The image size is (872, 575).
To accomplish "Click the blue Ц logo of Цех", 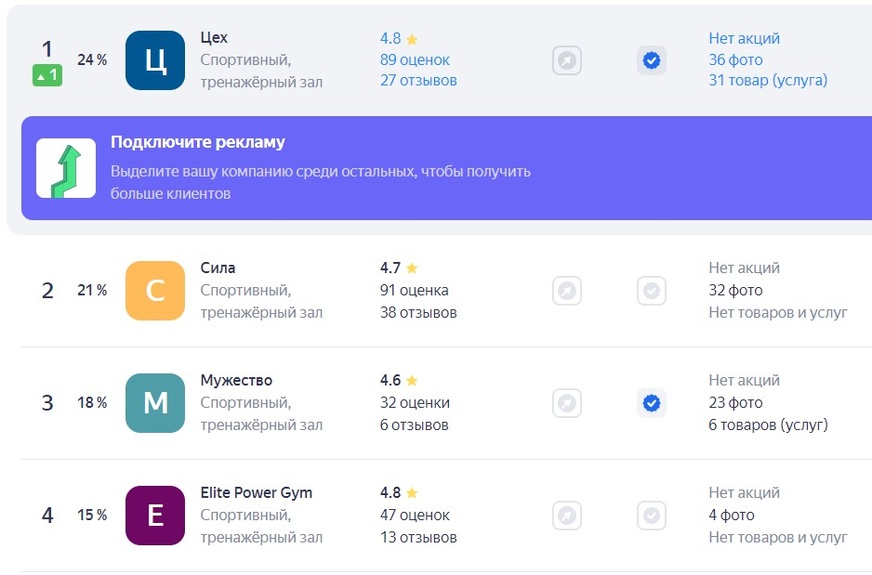I will pos(155,60).
